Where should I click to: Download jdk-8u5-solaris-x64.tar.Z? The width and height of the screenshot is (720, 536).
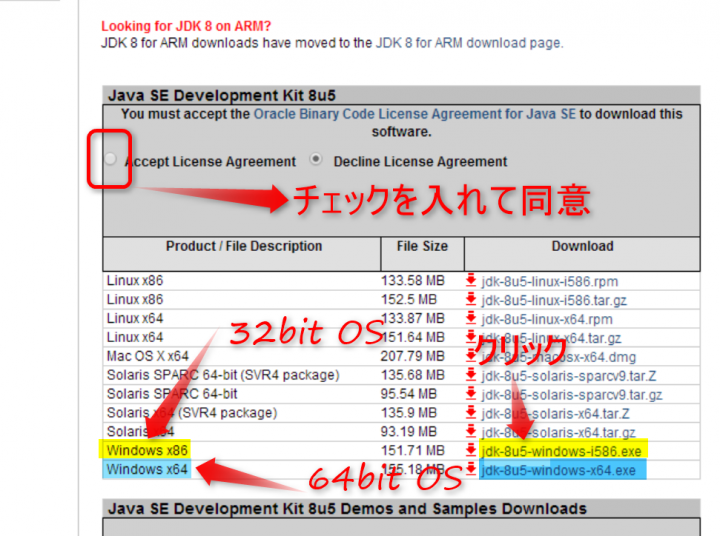click(555, 414)
